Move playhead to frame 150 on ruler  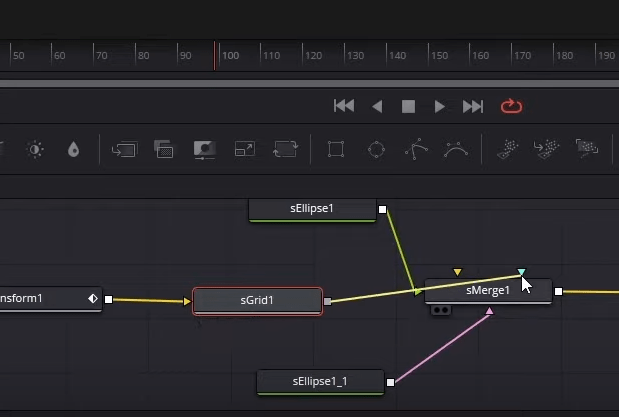point(439,56)
